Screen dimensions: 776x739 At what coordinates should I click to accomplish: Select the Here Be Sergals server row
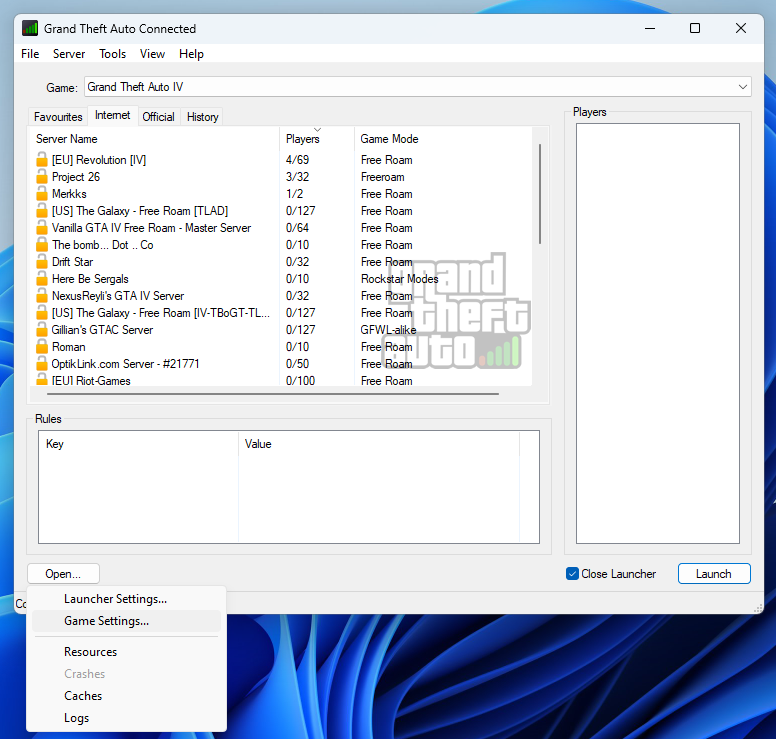[281, 279]
